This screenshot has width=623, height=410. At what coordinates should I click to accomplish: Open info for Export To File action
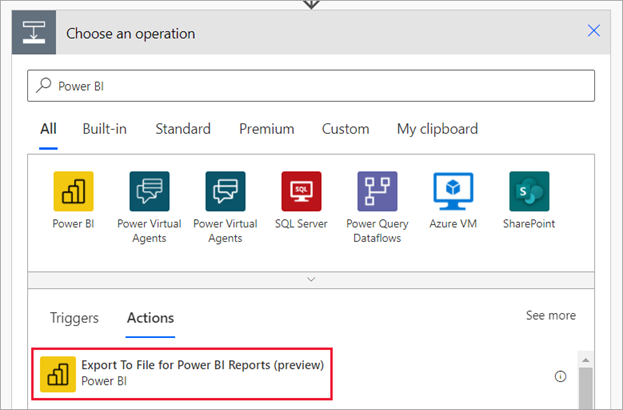click(560, 377)
